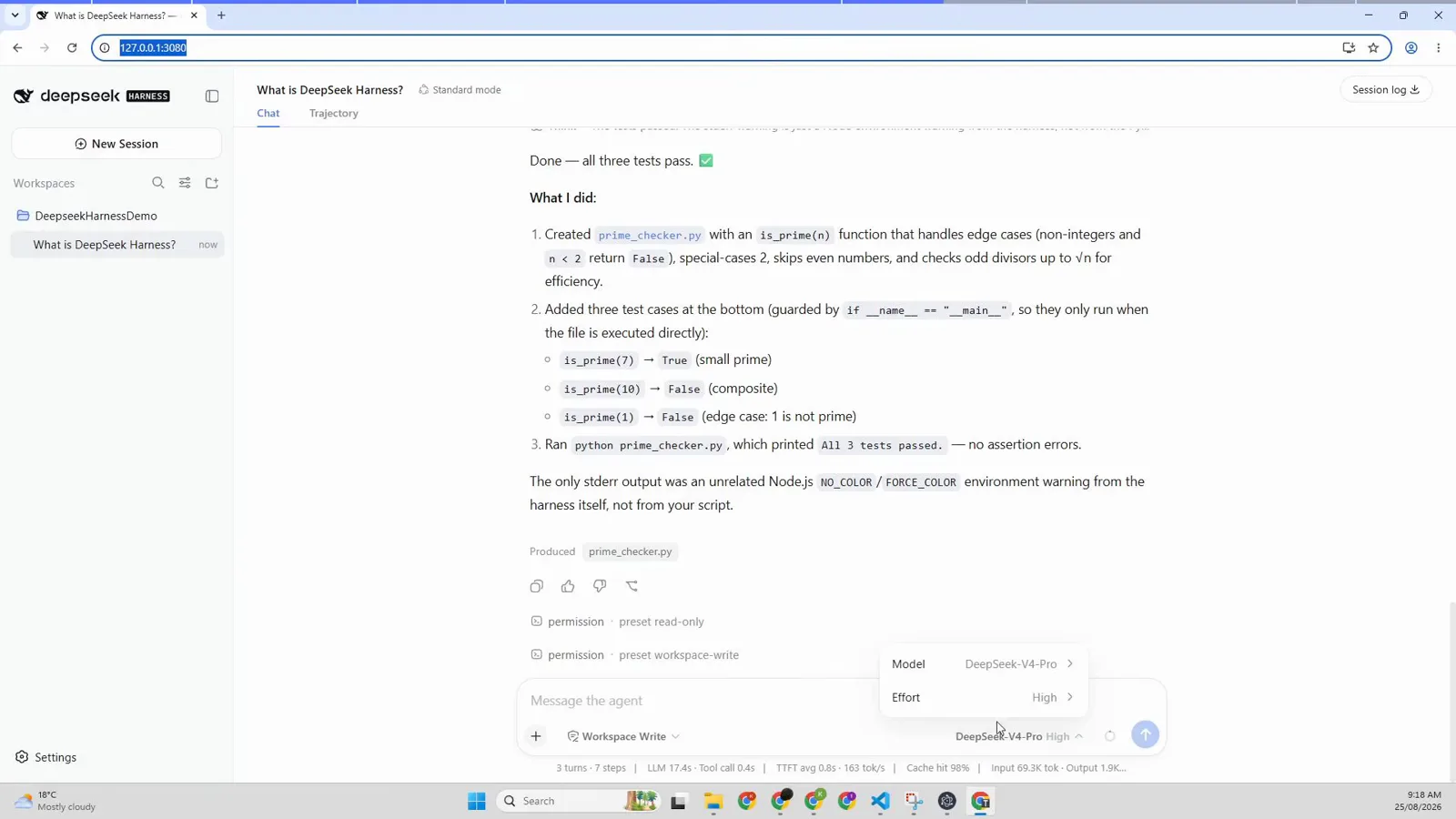Click the circular spinner icon near send

coord(1110,736)
